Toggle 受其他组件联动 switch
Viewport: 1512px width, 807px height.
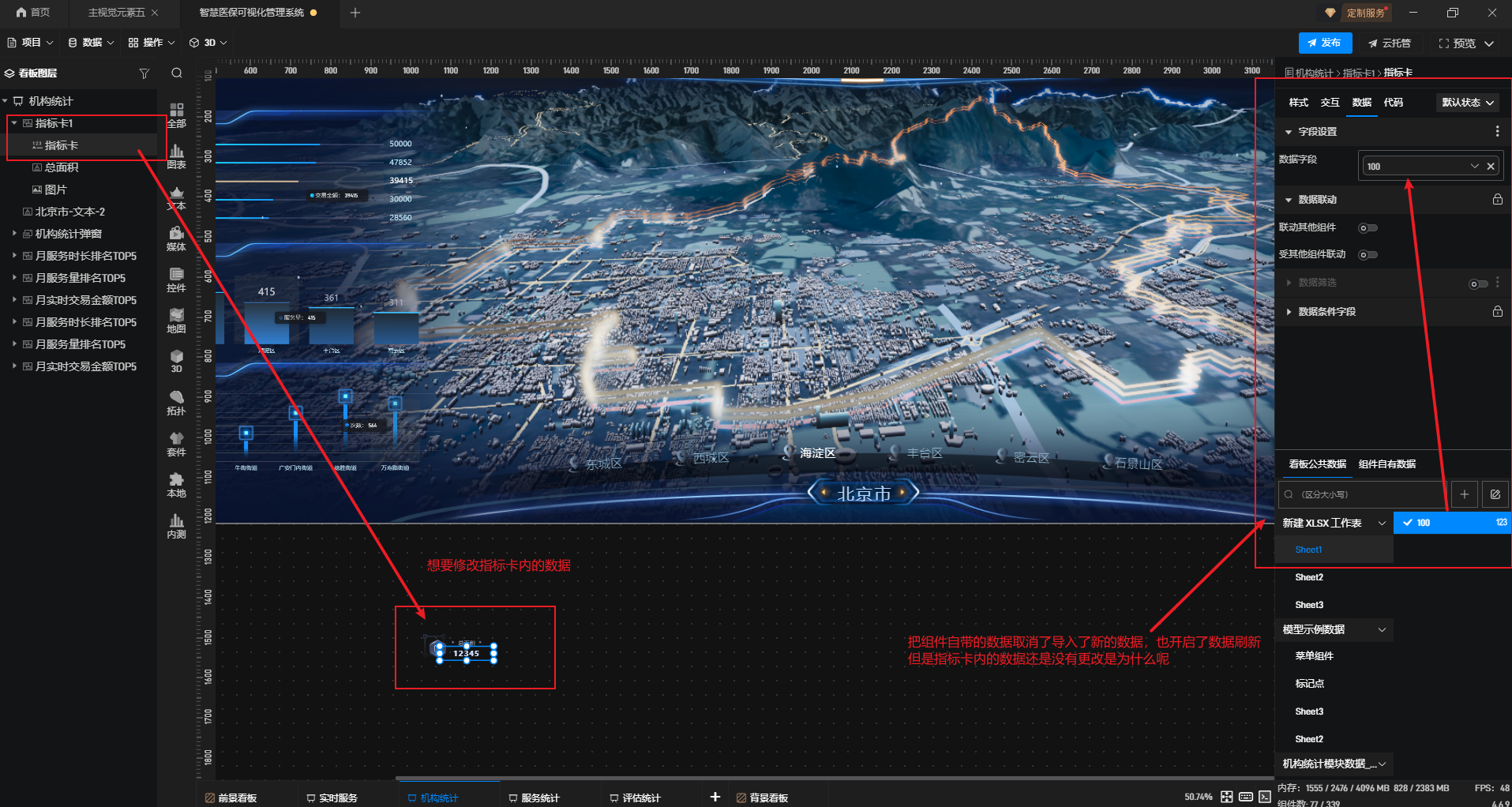(1368, 255)
